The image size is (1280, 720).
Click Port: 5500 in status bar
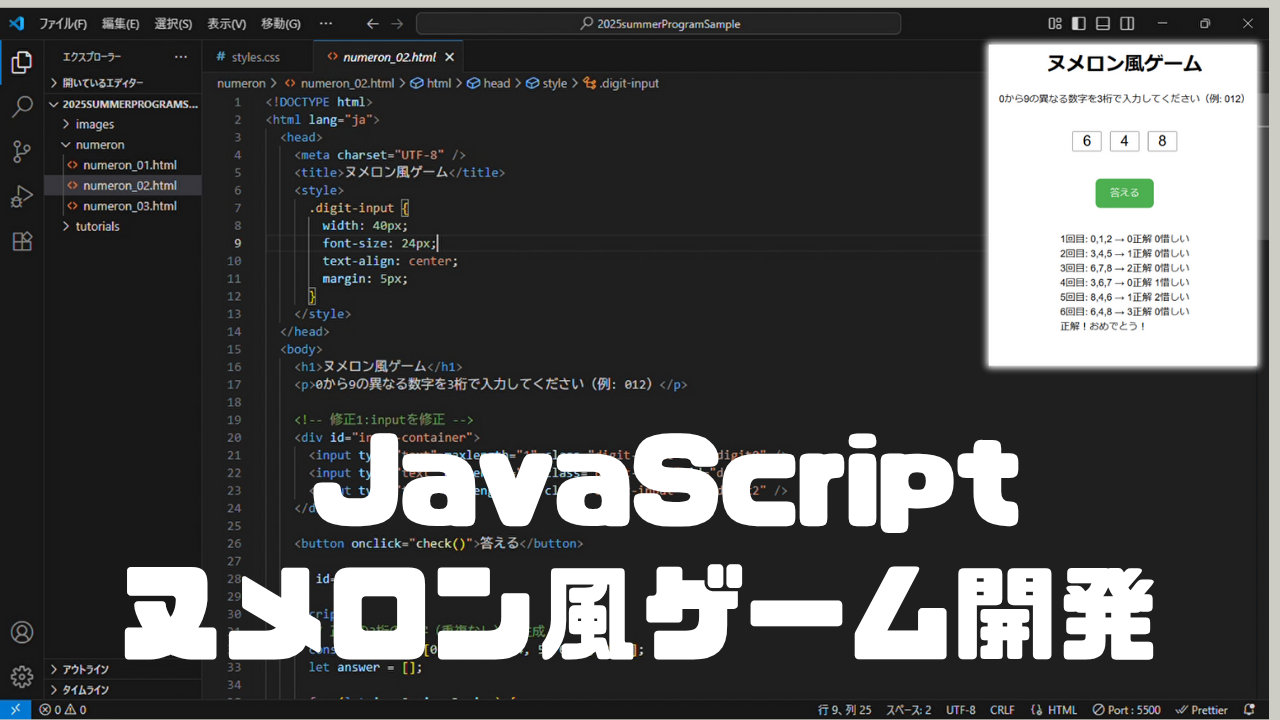pyautogui.click(x=1127, y=710)
